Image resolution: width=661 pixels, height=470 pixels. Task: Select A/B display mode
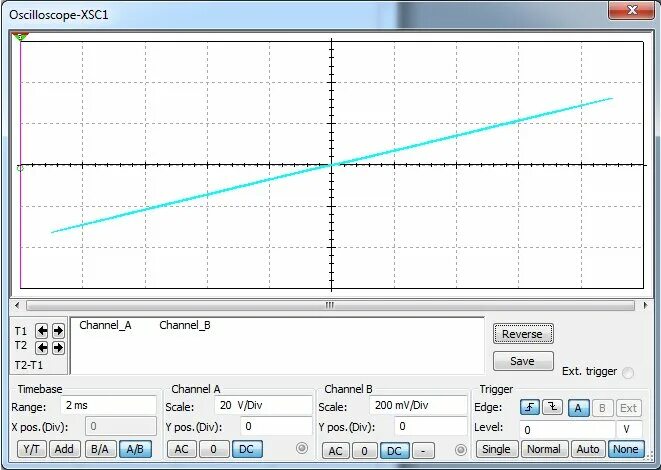(135, 449)
